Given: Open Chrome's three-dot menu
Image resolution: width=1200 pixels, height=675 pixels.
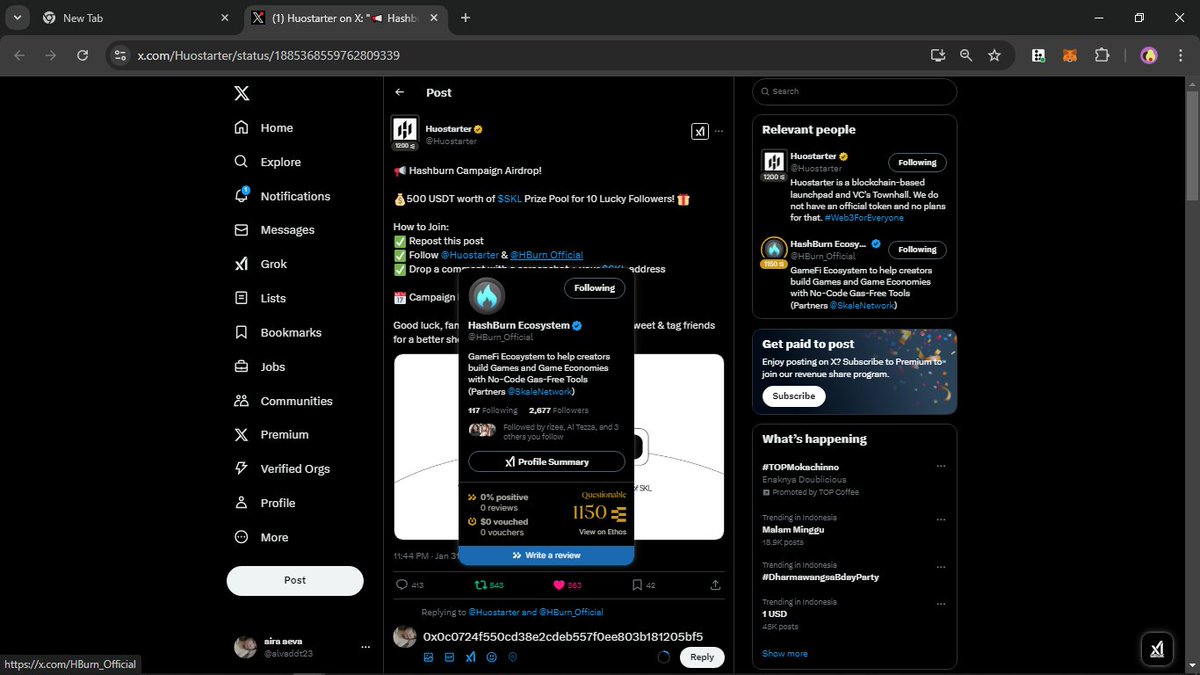Looking at the screenshot, I should tap(1180, 56).
